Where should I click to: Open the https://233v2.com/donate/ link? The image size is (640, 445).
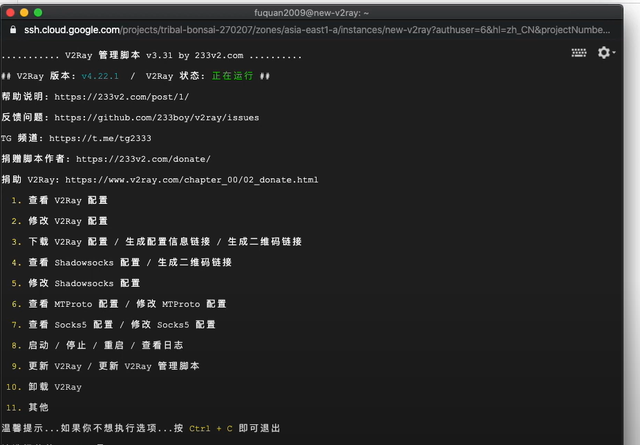pyautogui.click(x=143, y=159)
